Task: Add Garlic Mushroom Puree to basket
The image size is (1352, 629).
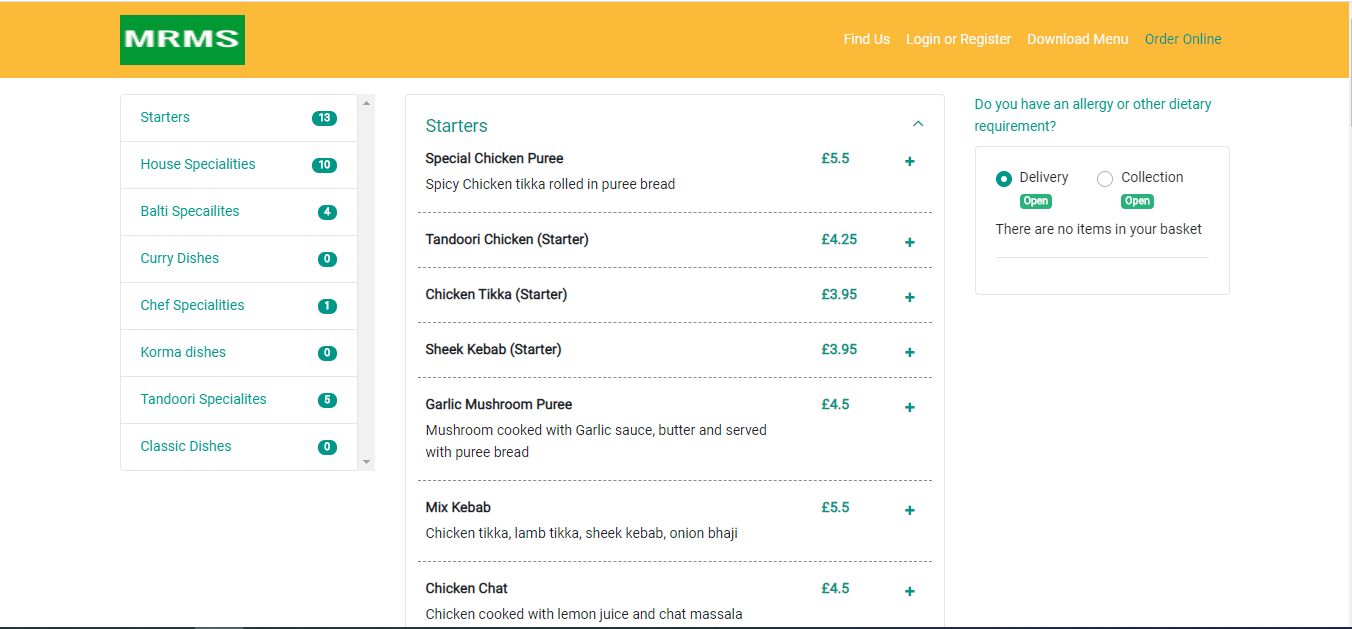Action: (x=909, y=407)
